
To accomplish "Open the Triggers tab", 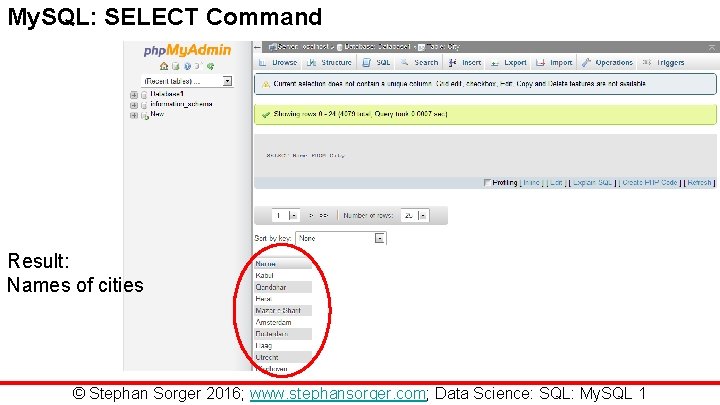I will coord(664,62).
